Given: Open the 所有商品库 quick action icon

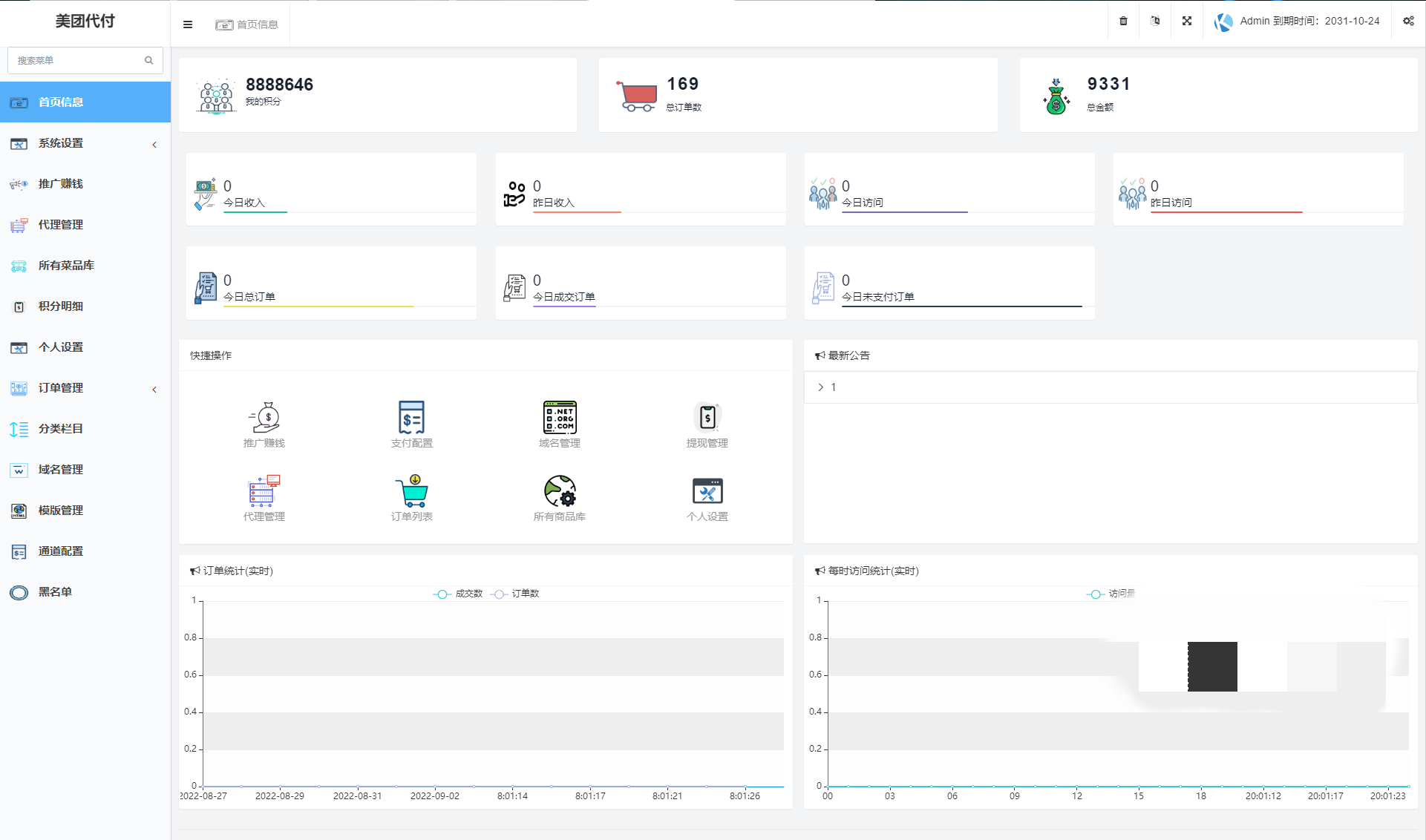Looking at the screenshot, I should tap(560, 491).
